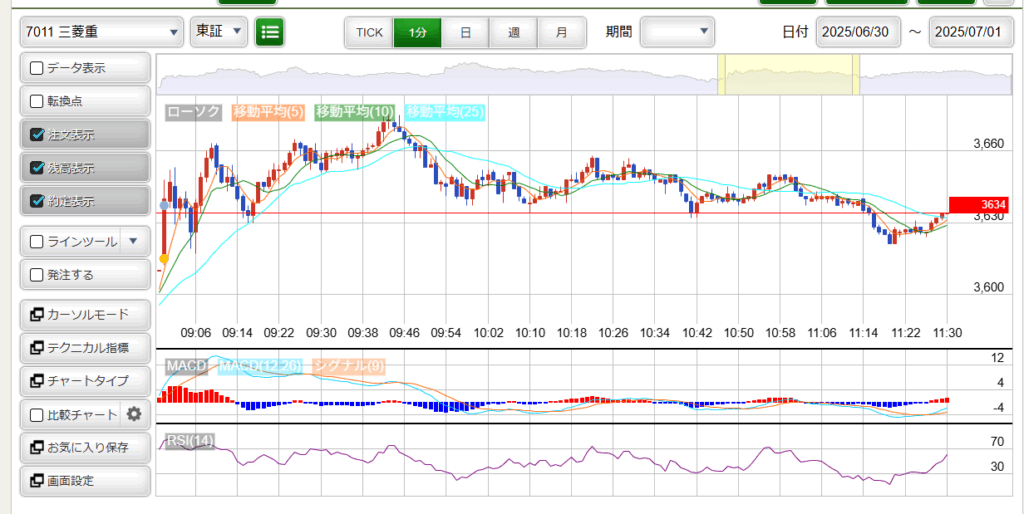Enable the 転換点 checkbox
1024x514 pixels.
pos(37,101)
